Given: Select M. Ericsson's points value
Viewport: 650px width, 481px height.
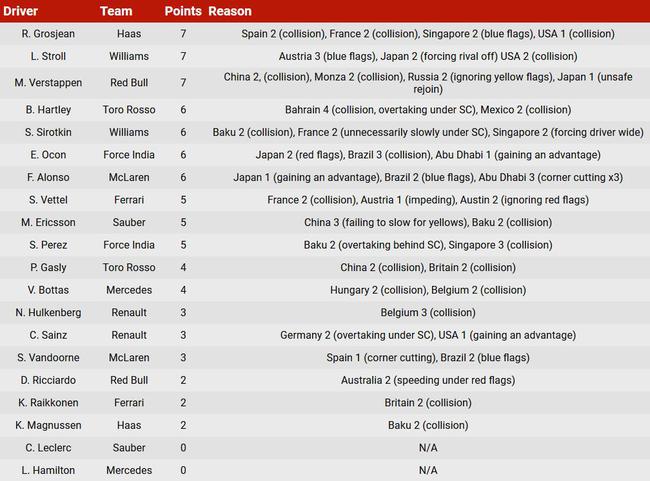Looking at the screenshot, I should coord(183,222).
